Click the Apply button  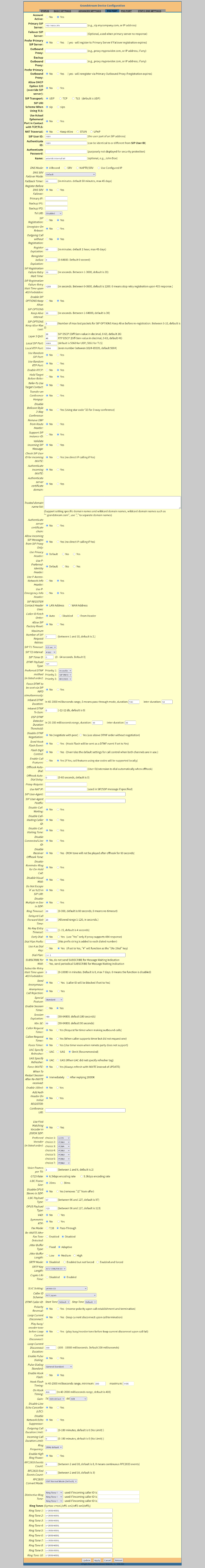coord(97,1560)
